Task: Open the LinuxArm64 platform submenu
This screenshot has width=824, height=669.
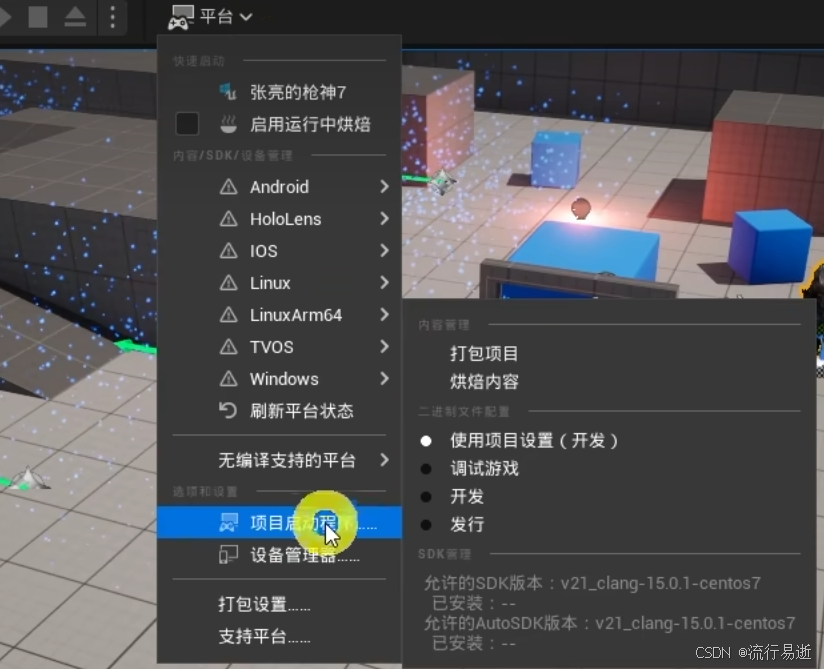Action: pos(280,315)
